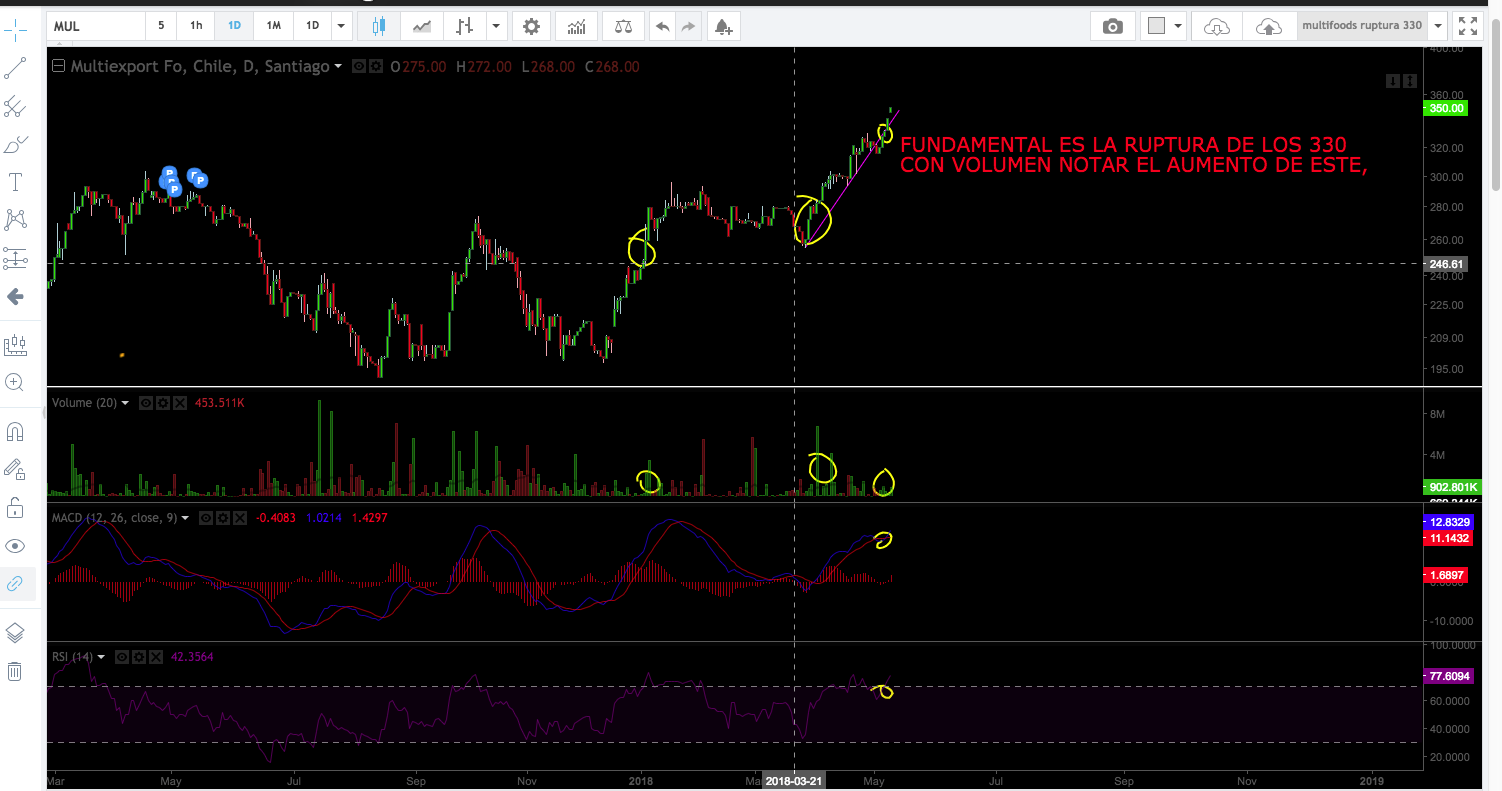Toggle lock all drawing tools
The width and height of the screenshot is (1502, 791).
[15, 508]
